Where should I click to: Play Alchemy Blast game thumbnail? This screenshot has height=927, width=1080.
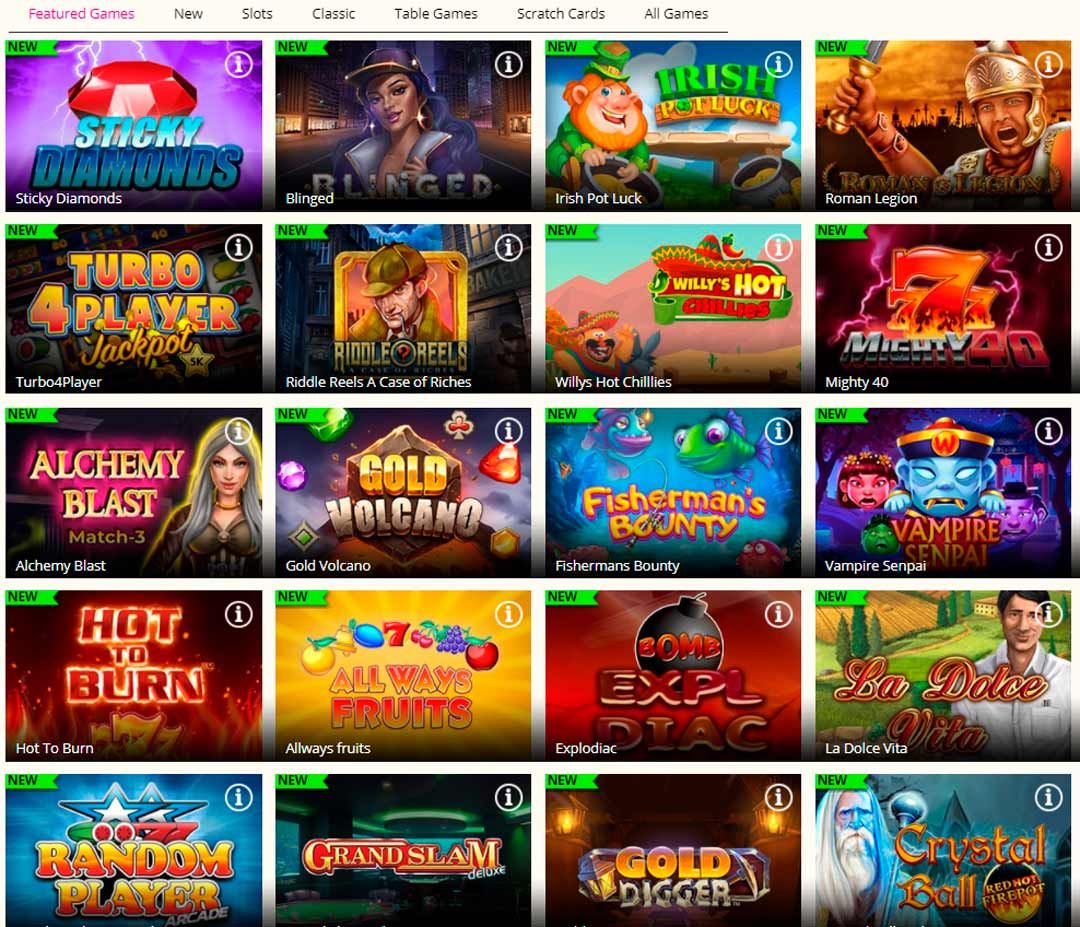pos(134,492)
